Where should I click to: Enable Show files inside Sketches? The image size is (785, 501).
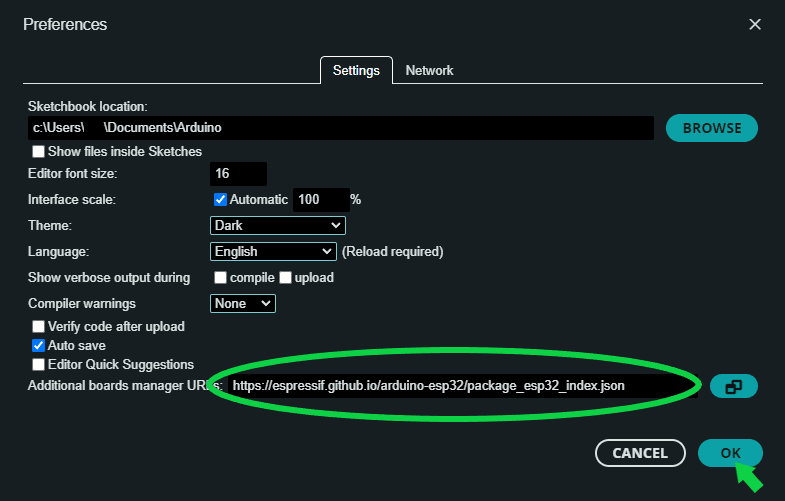[39, 152]
